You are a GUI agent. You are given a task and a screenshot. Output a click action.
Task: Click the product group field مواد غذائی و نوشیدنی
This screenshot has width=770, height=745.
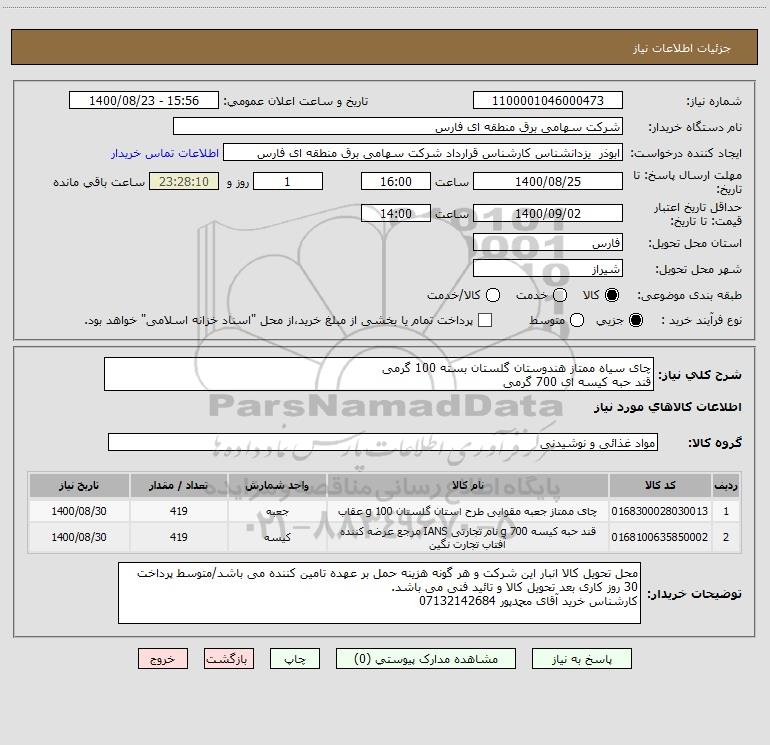click(383, 442)
